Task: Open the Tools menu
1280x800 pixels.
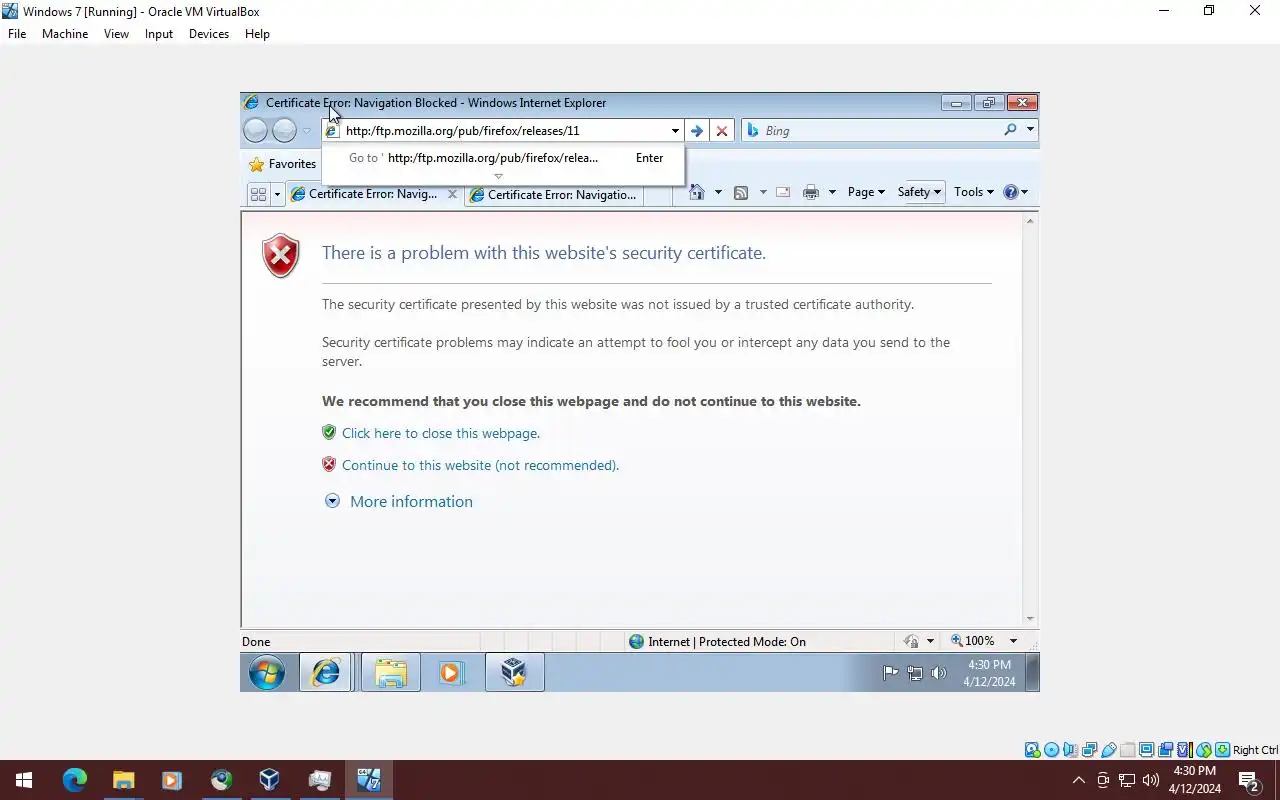Action: point(973,192)
